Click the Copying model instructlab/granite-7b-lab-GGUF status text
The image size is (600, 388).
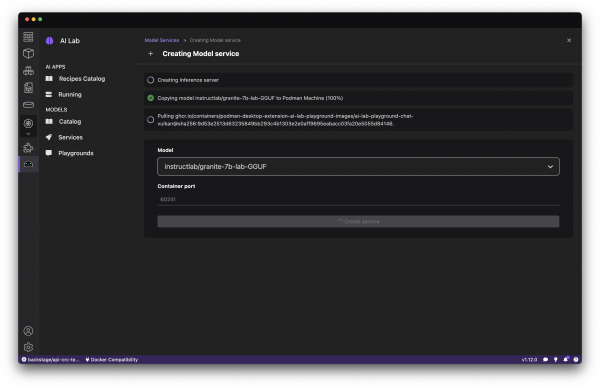[250, 98]
